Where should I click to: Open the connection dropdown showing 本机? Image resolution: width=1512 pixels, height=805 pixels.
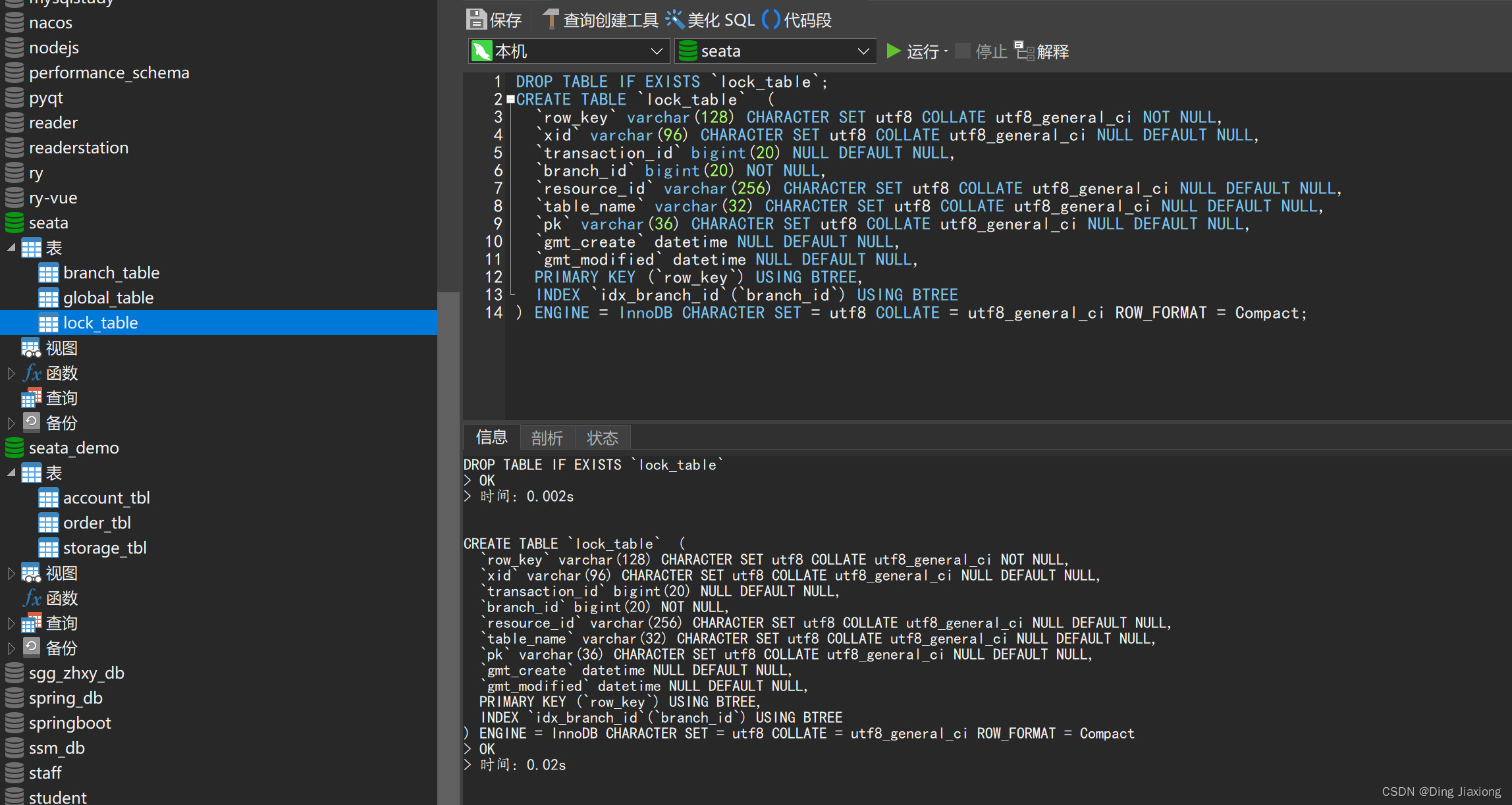coord(569,51)
